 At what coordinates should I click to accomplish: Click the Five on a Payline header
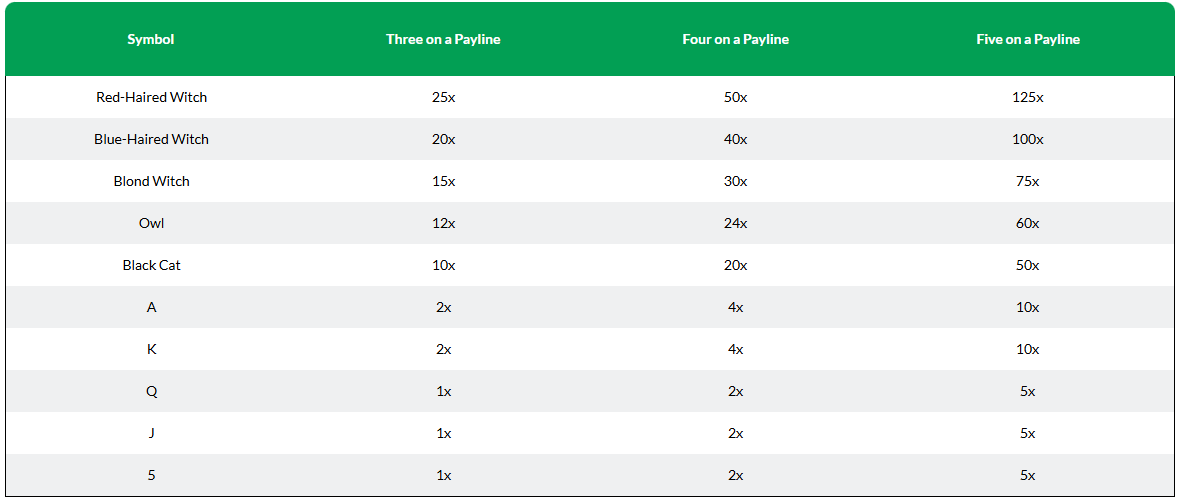coord(1028,40)
